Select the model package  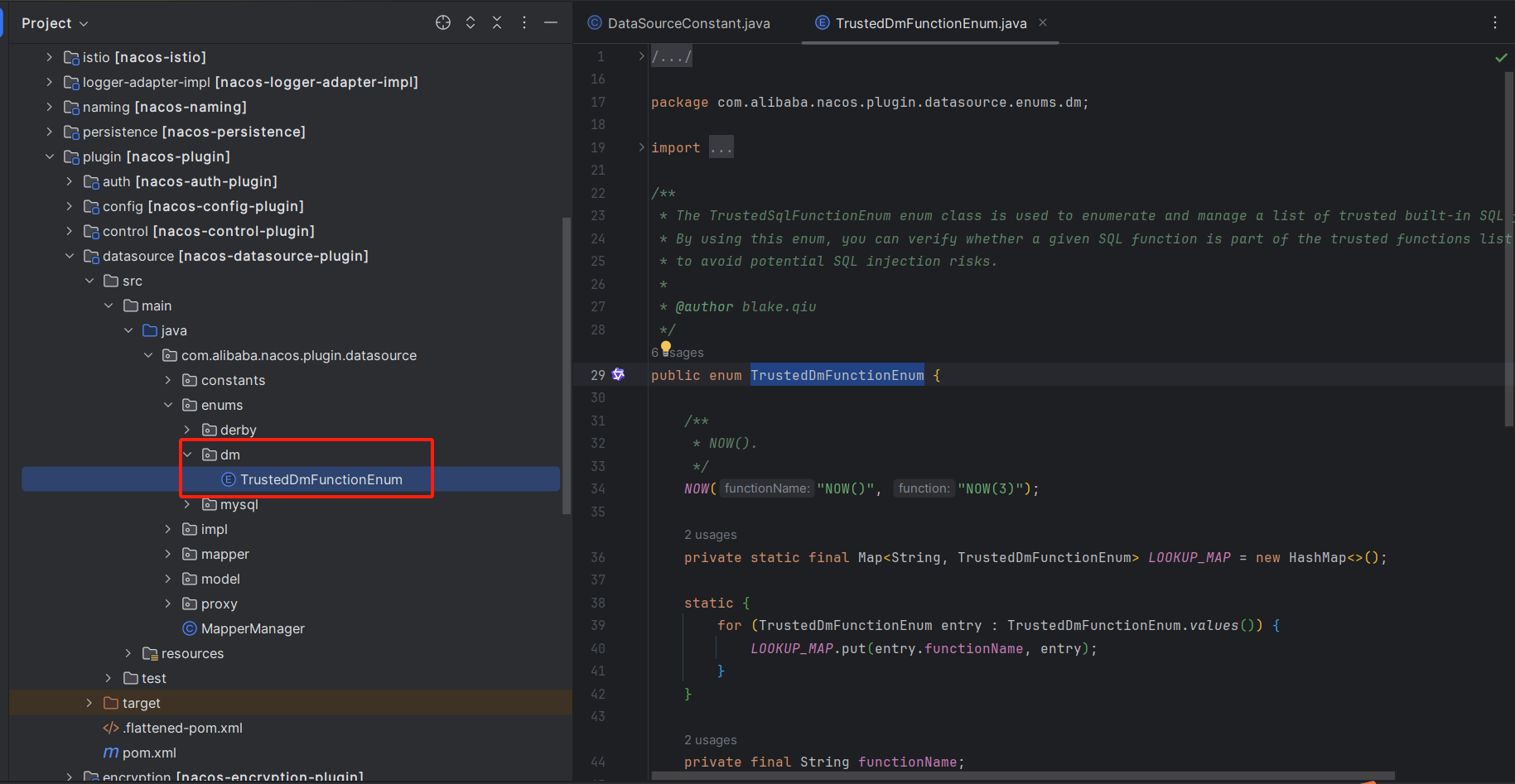(211, 579)
